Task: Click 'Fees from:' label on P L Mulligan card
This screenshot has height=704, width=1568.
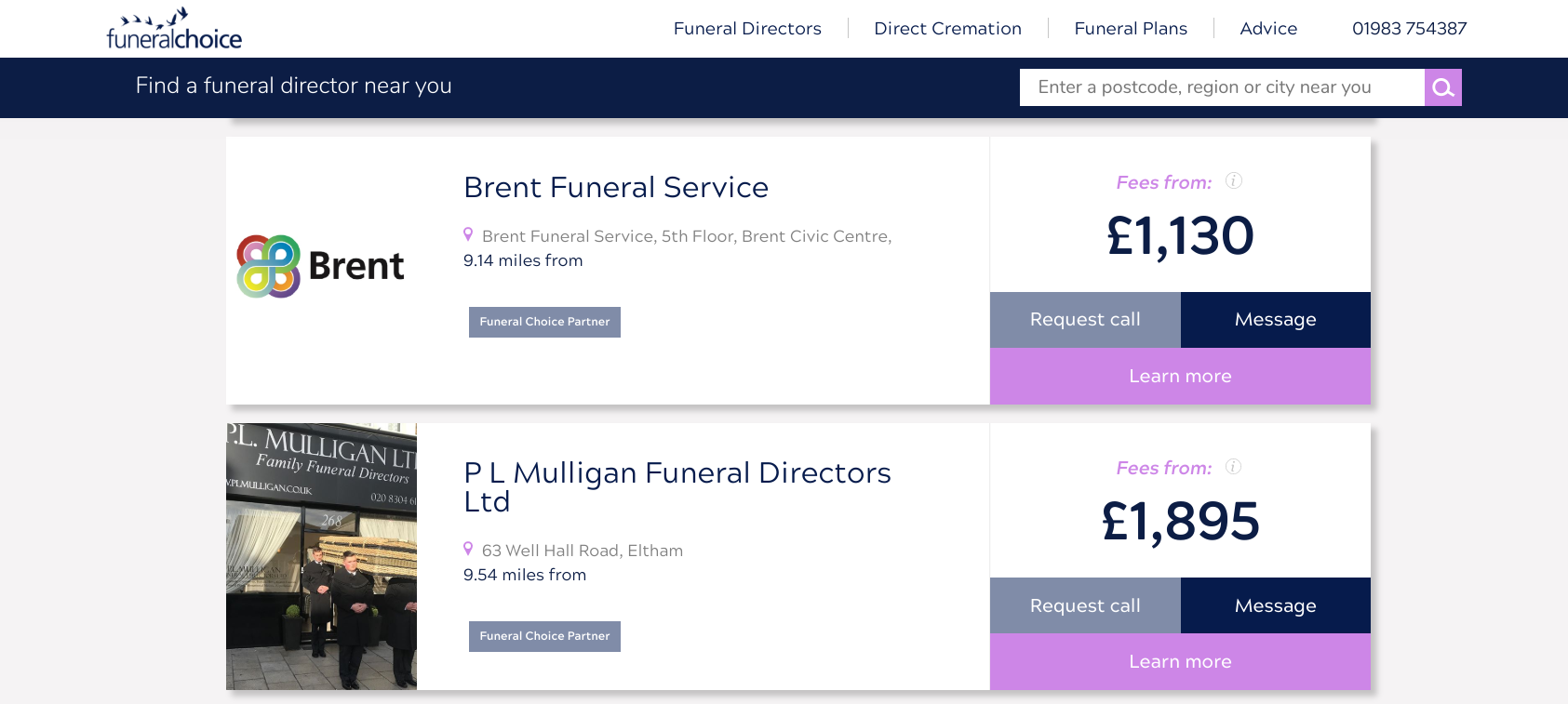Action: tap(1164, 469)
